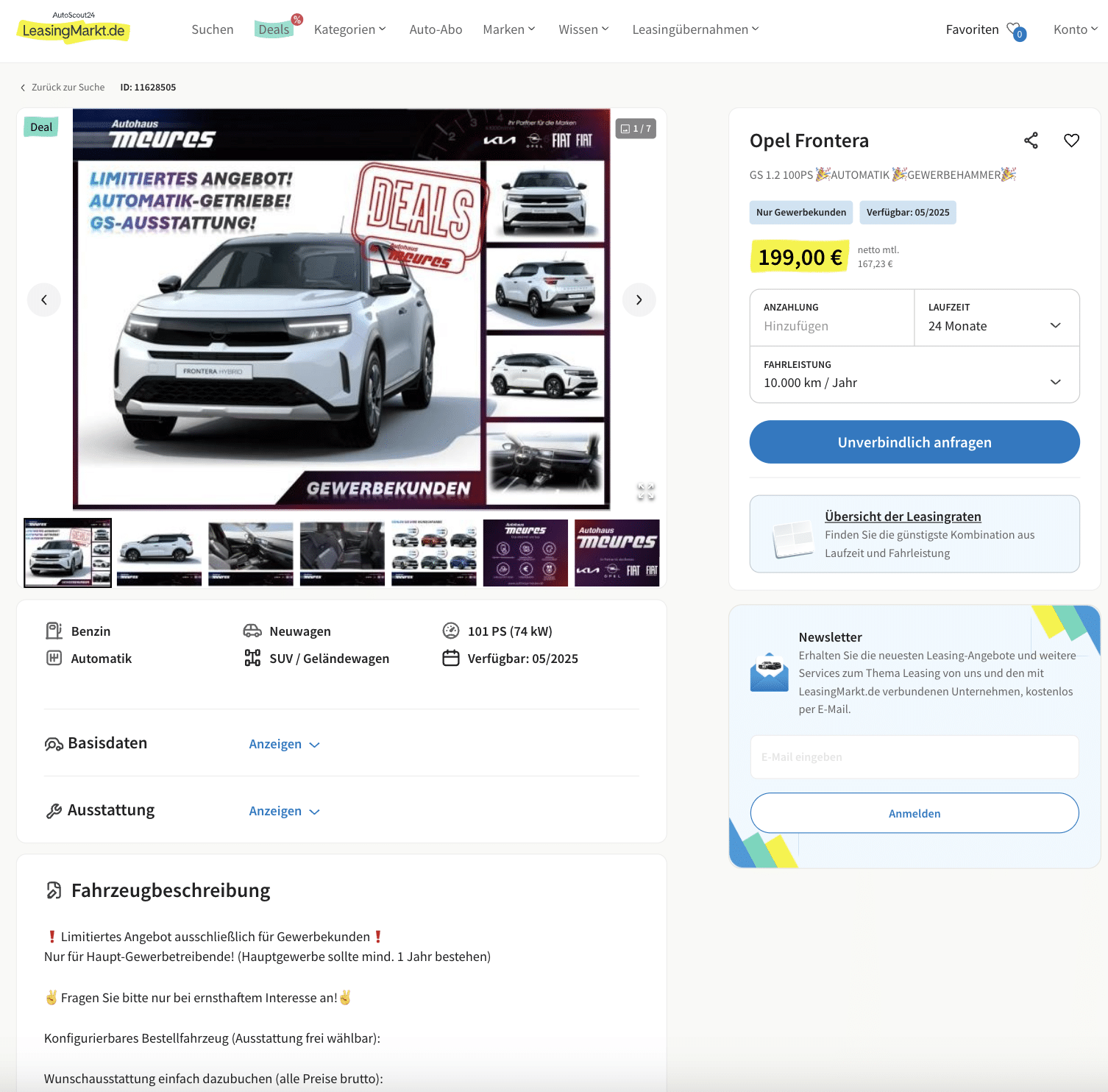The height and width of the screenshot is (1092, 1108).
Task: Click the Automatik gearbox icon
Action: pyautogui.click(x=54, y=658)
